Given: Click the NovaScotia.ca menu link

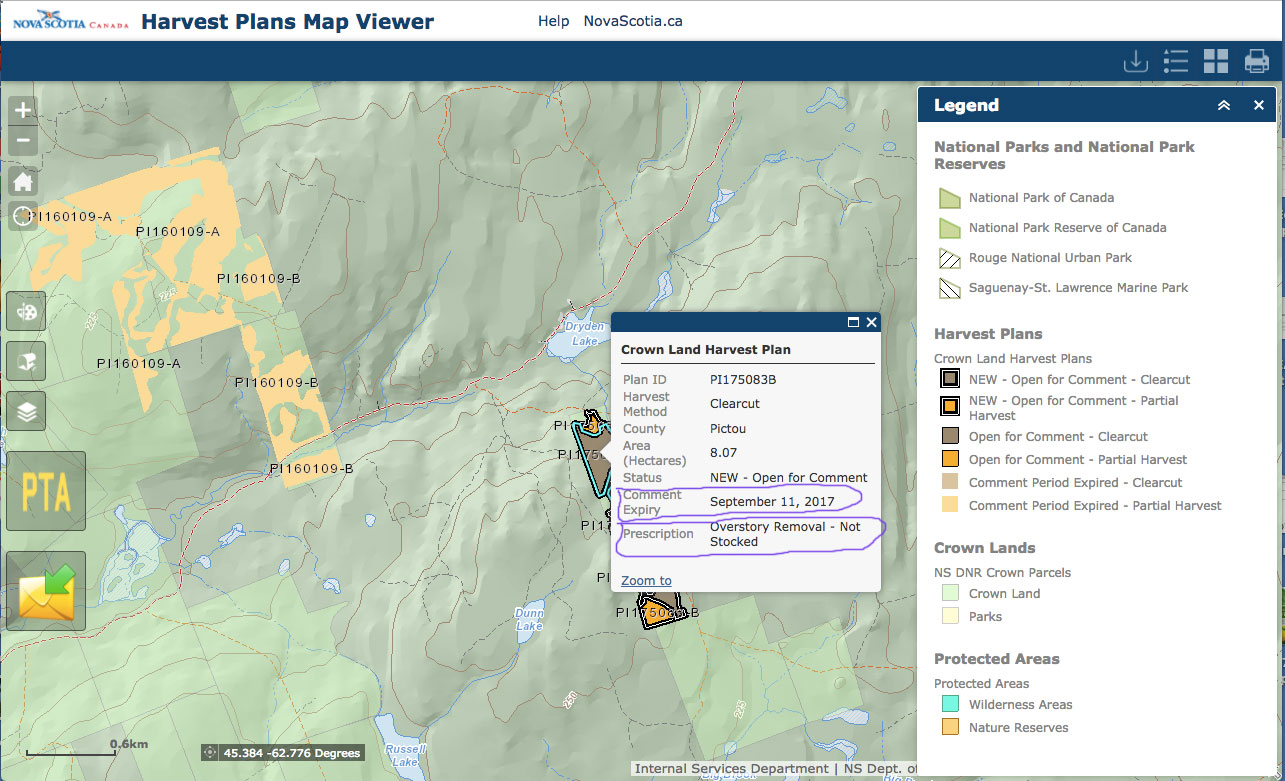Looking at the screenshot, I should click(633, 20).
